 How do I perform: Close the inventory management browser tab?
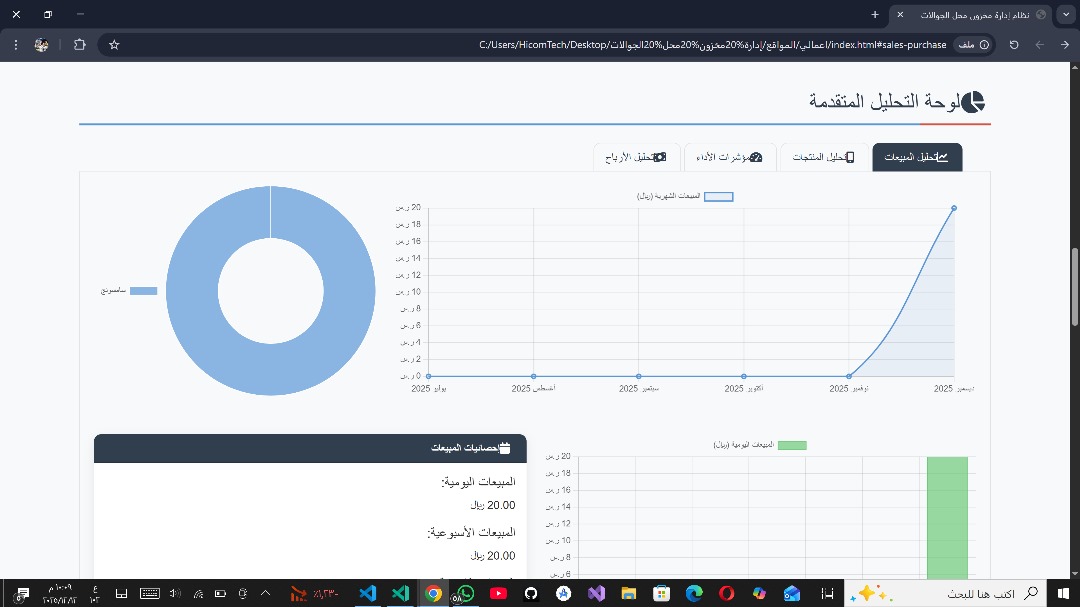point(900,14)
